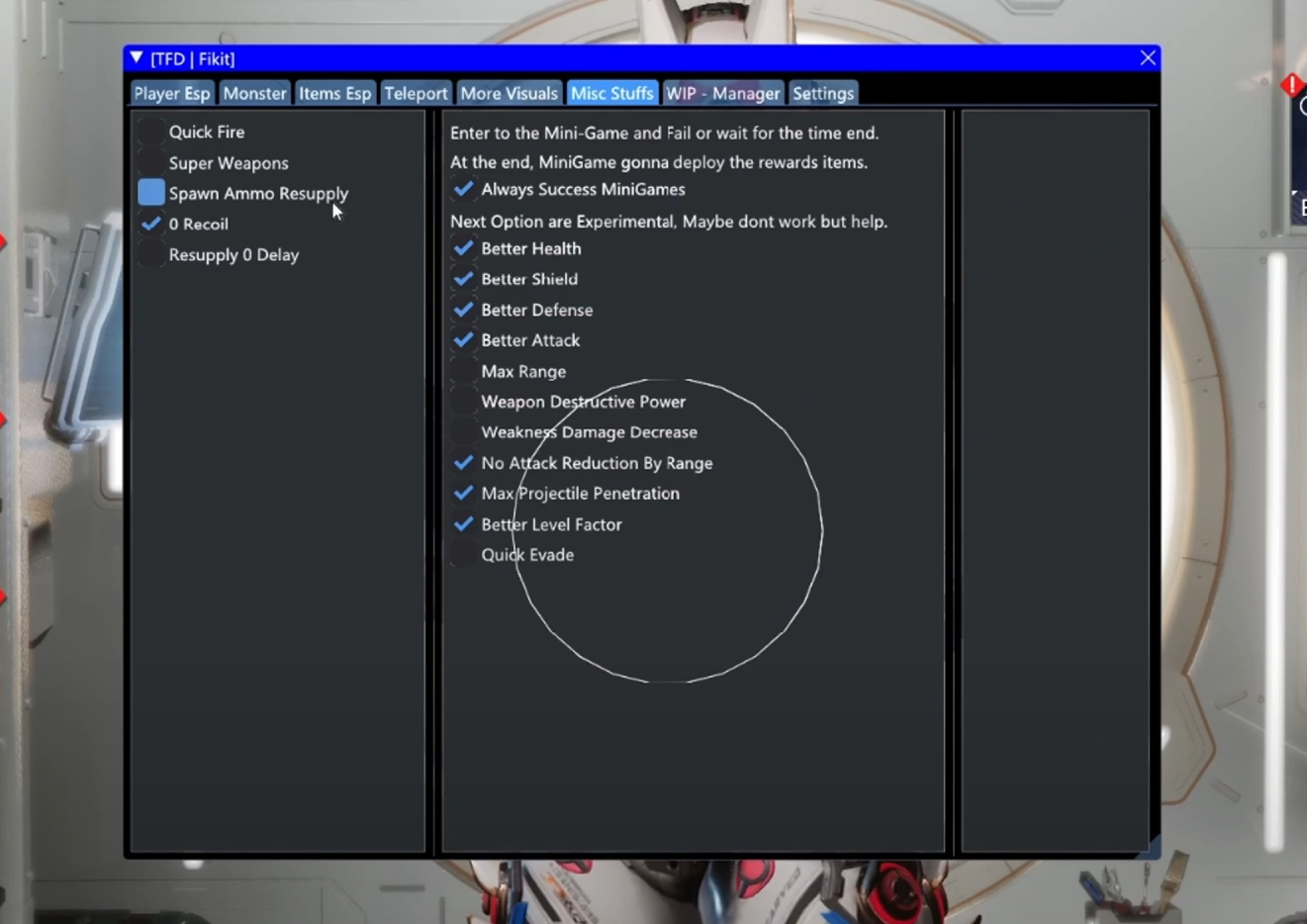Image resolution: width=1307 pixels, height=924 pixels.
Task: Enable the Quick Fire checkbox
Action: [151, 132]
